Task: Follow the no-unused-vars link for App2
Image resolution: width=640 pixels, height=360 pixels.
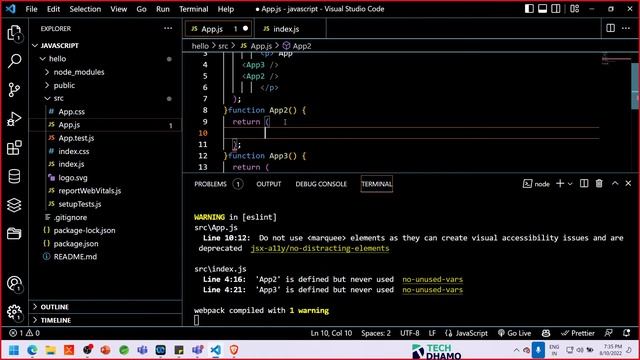Action: [433, 279]
